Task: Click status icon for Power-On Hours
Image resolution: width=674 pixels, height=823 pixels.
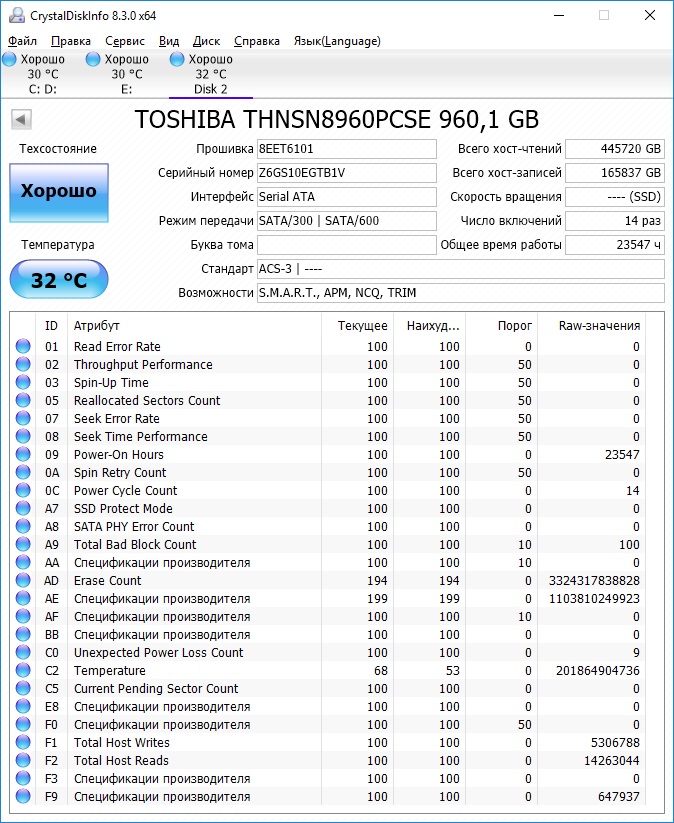Action: click(x=23, y=454)
